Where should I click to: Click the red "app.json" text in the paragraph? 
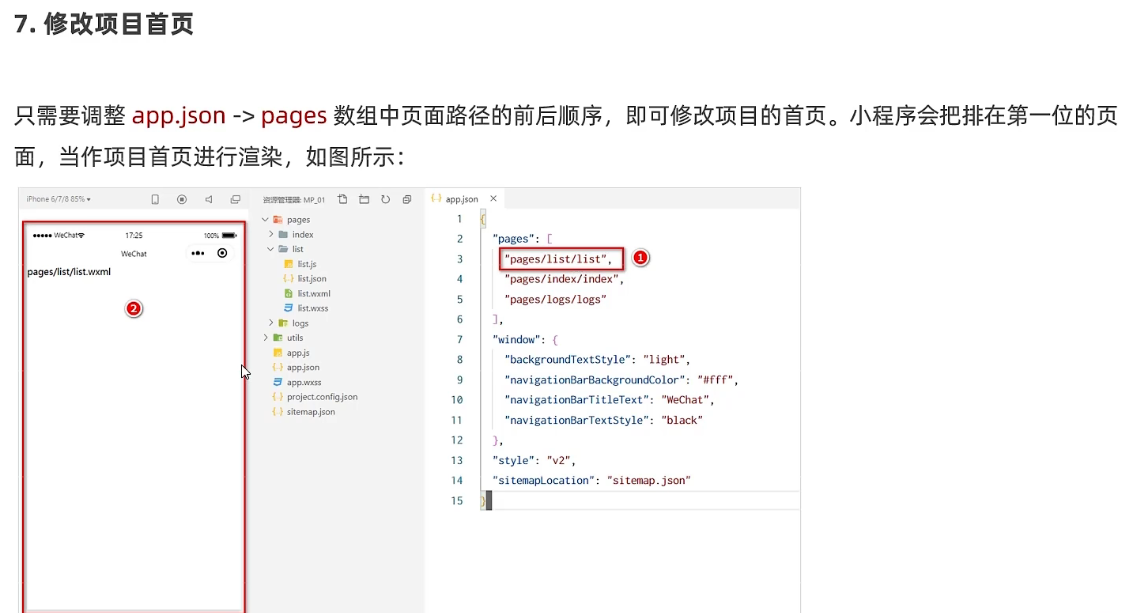point(178,116)
